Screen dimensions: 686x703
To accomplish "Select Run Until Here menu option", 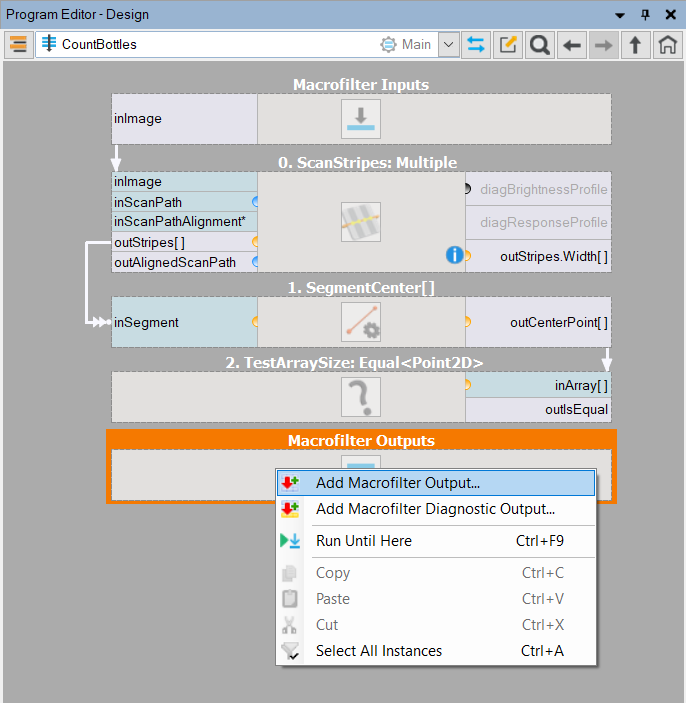I will click(363, 541).
